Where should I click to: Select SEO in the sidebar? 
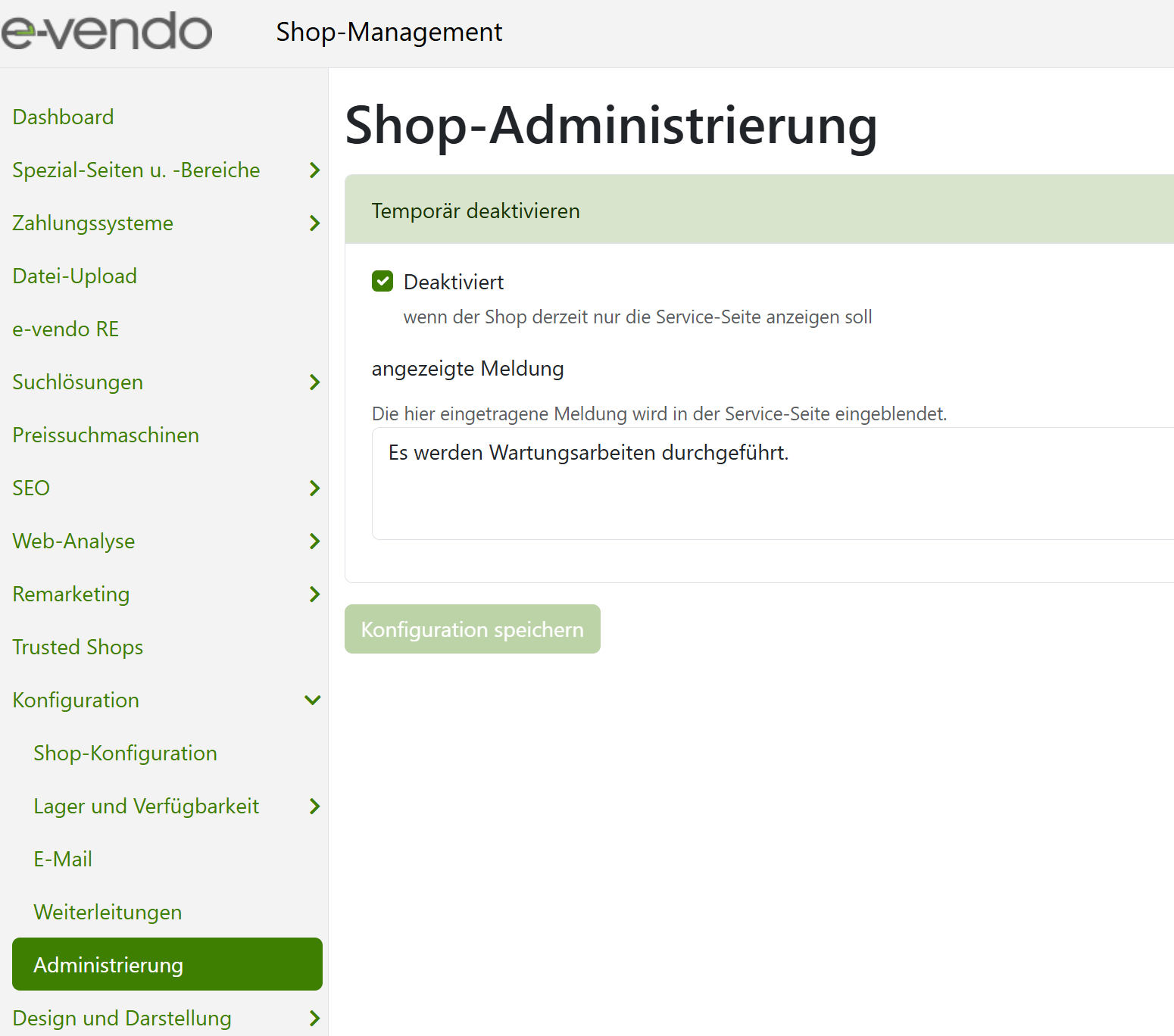31,488
